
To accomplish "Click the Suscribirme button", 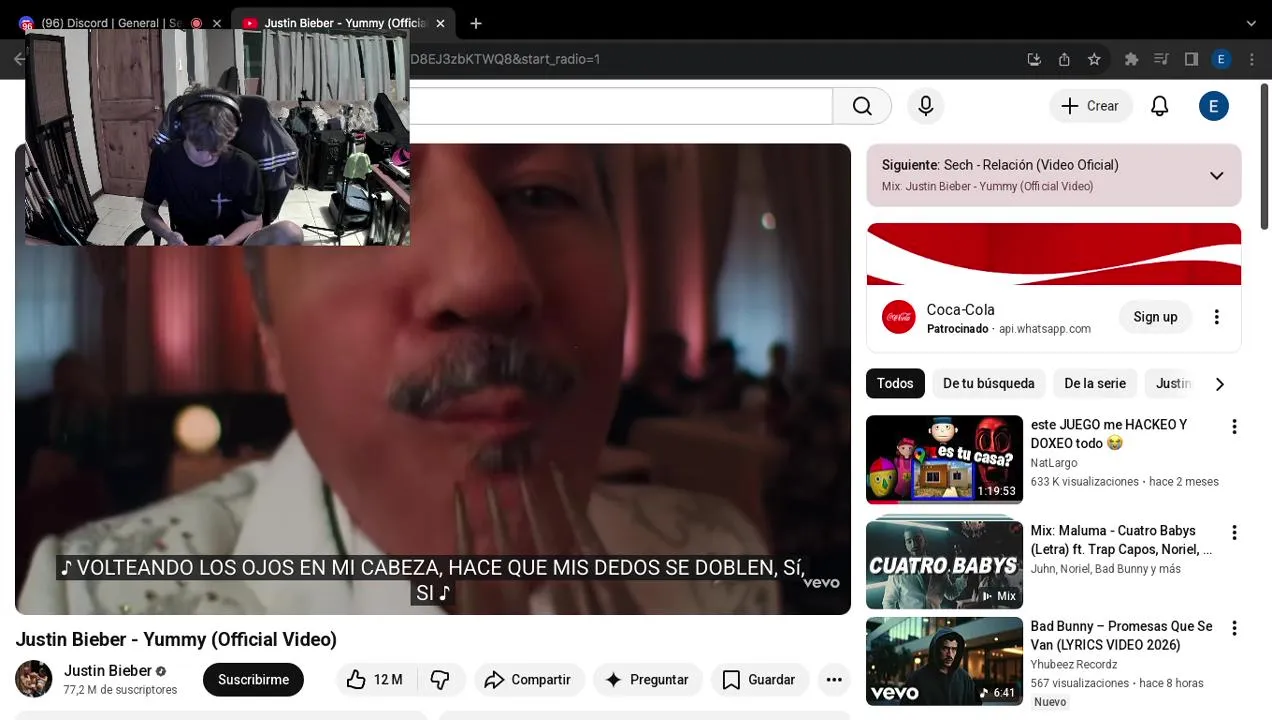I will [x=253, y=680].
